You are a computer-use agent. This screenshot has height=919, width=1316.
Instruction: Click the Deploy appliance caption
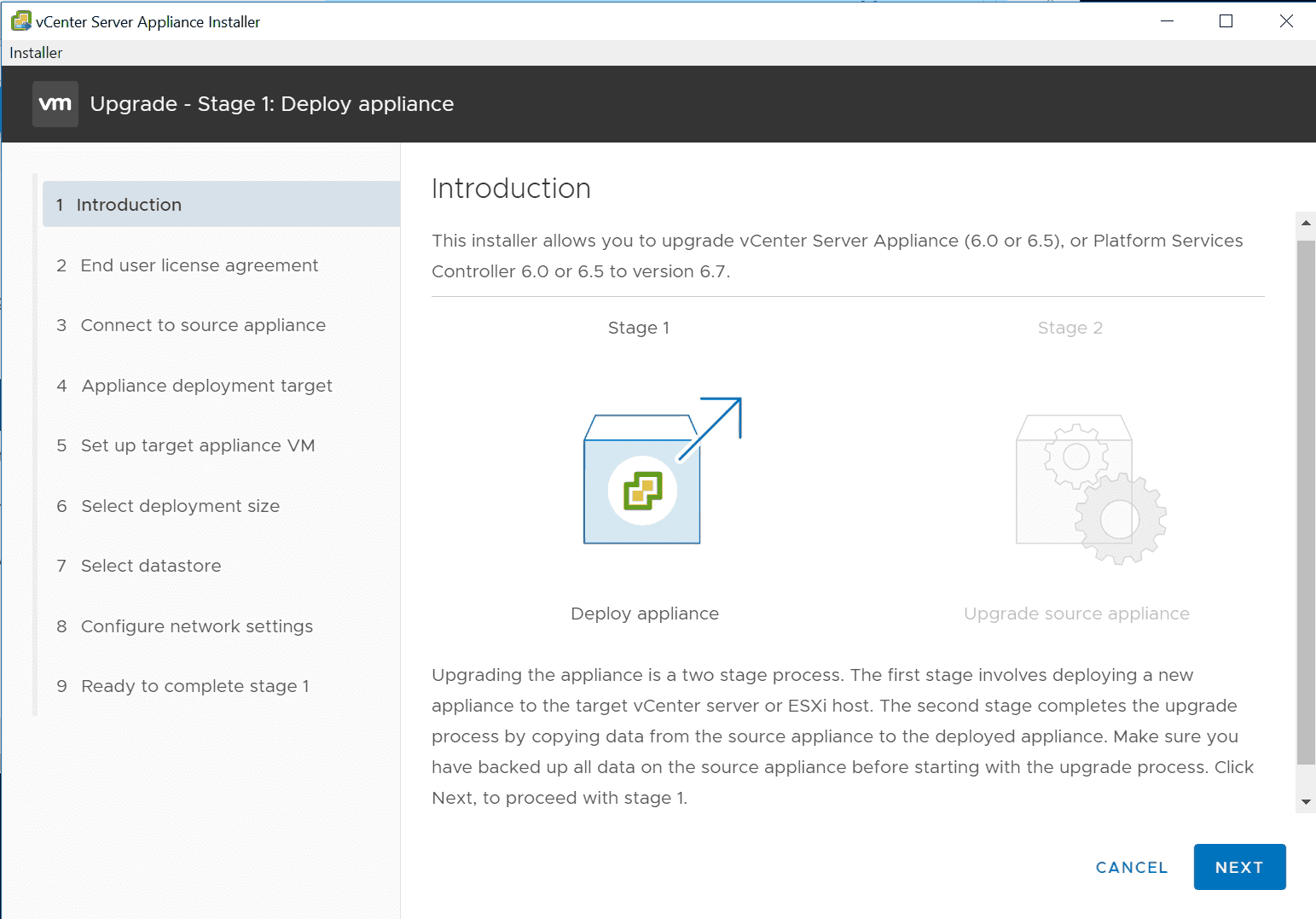click(x=645, y=614)
